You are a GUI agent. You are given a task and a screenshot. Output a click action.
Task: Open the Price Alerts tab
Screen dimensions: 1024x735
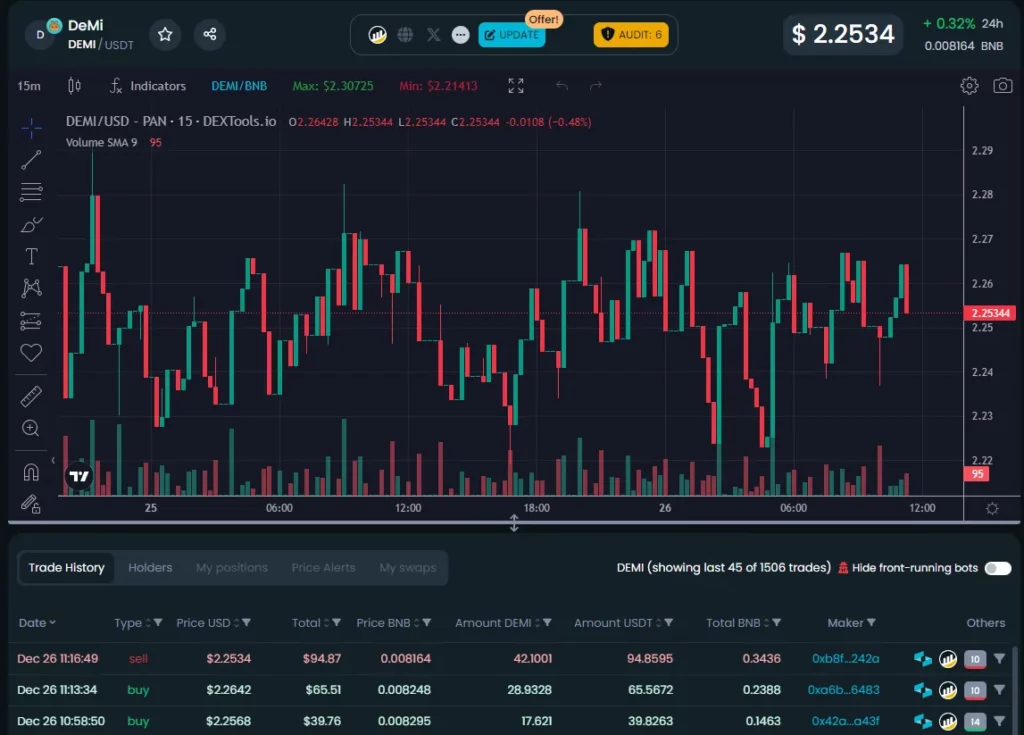click(x=323, y=568)
